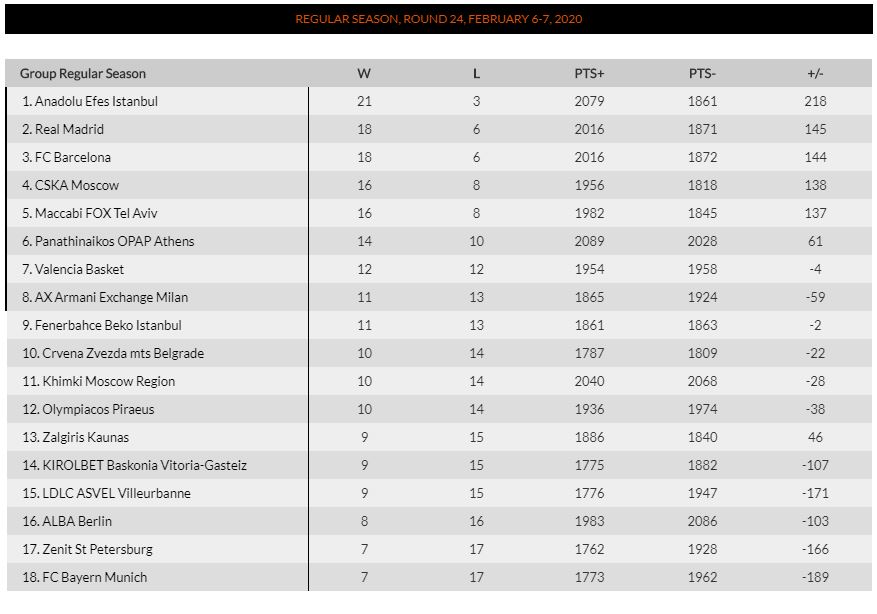This screenshot has width=877, height=614.
Task: Open the Real Madrid team link
Action: pyautogui.click(x=69, y=129)
